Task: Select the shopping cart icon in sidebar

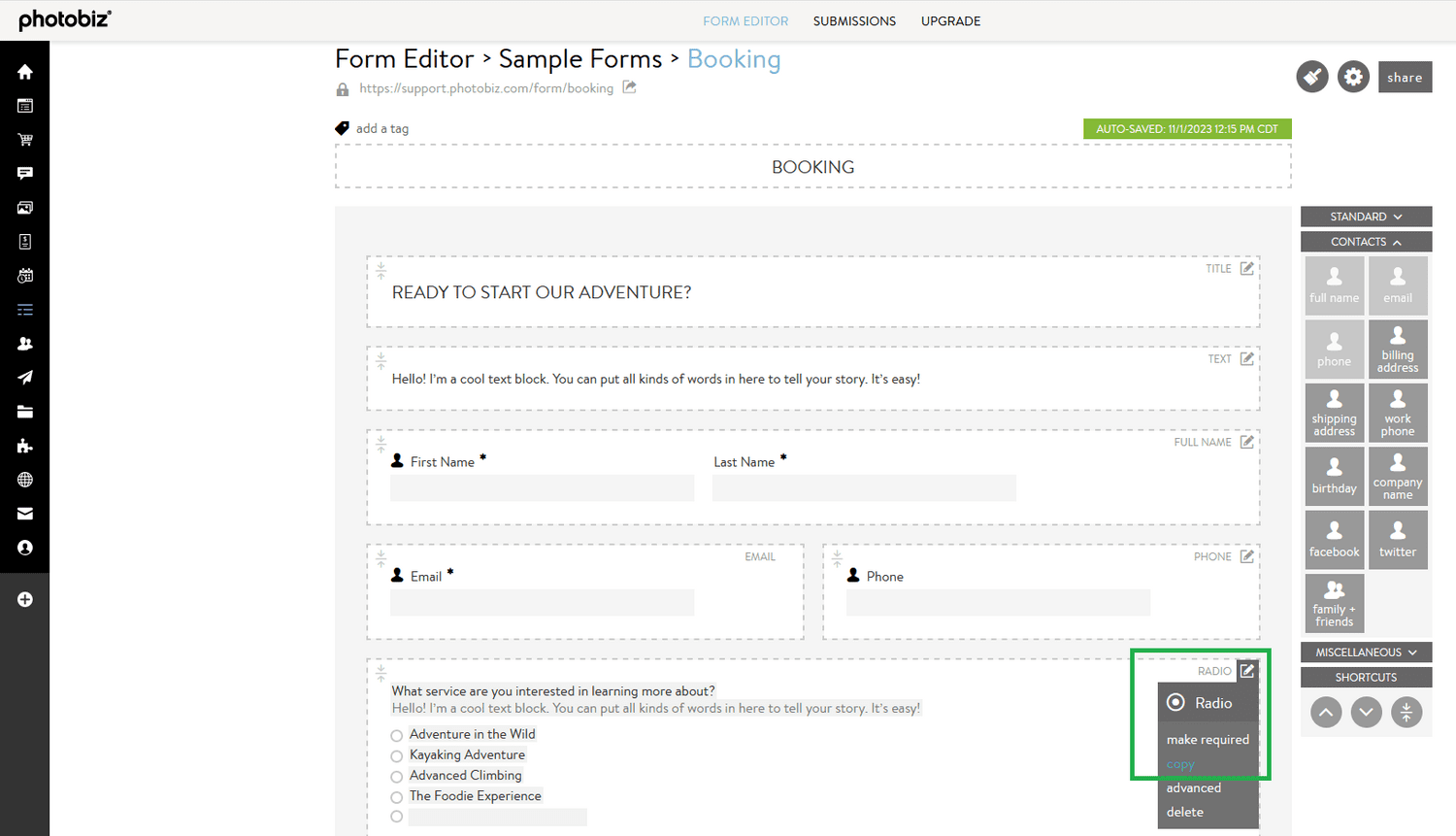Action: (24, 139)
